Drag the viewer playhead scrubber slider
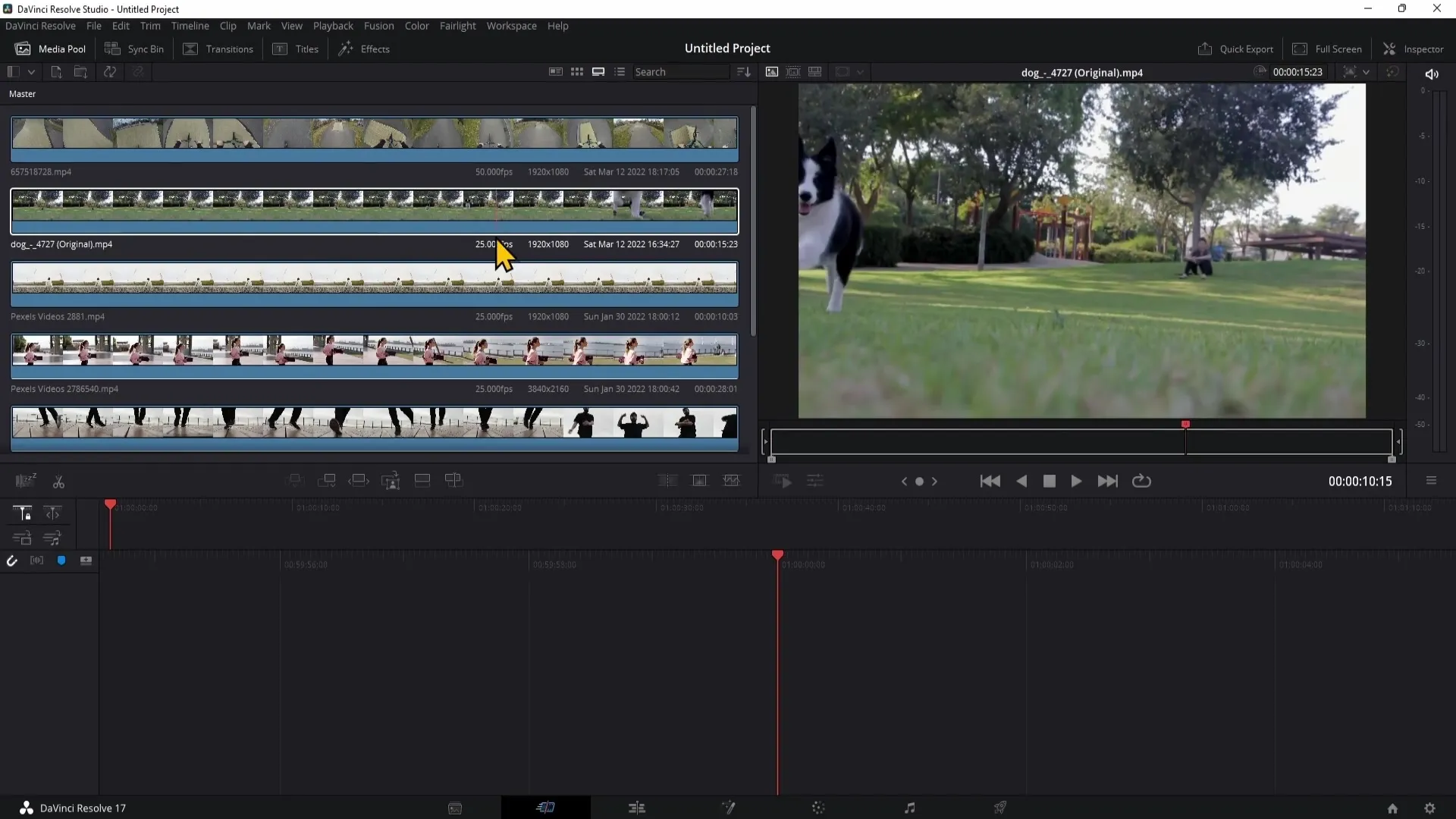 (x=1185, y=425)
